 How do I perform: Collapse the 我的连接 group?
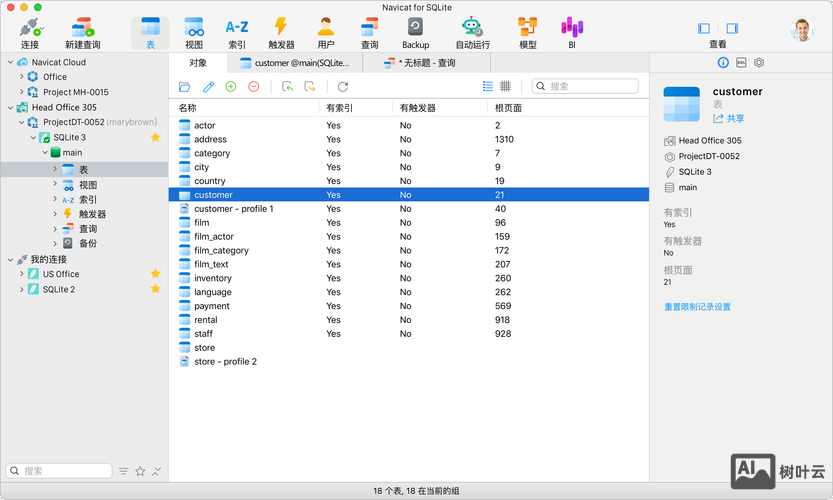click(x=10, y=260)
